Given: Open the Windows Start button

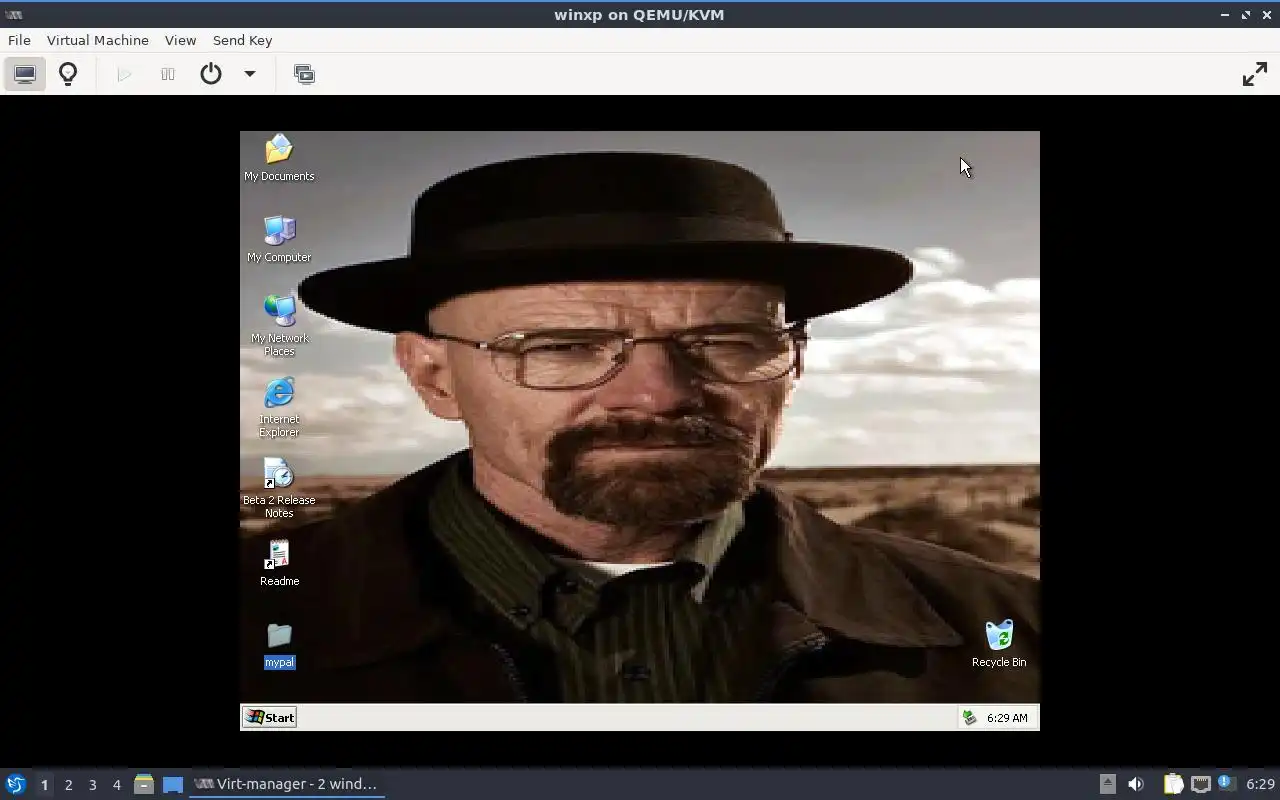Looking at the screenshot, I should coord(270,717).
